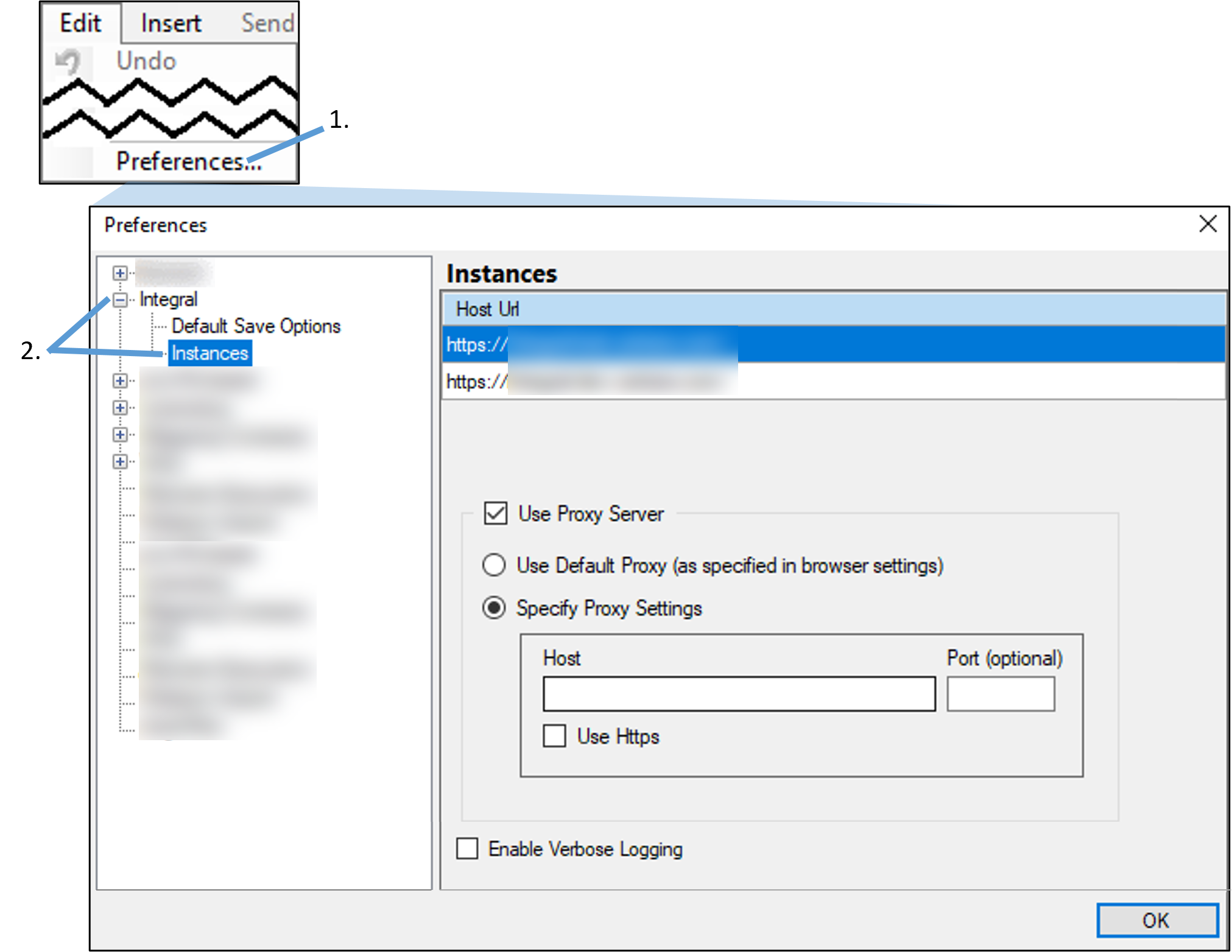Viewport: 1232px width, 952px height.
Task: Expand the tree node directly below Instances
Action: (x=120, y=380)
